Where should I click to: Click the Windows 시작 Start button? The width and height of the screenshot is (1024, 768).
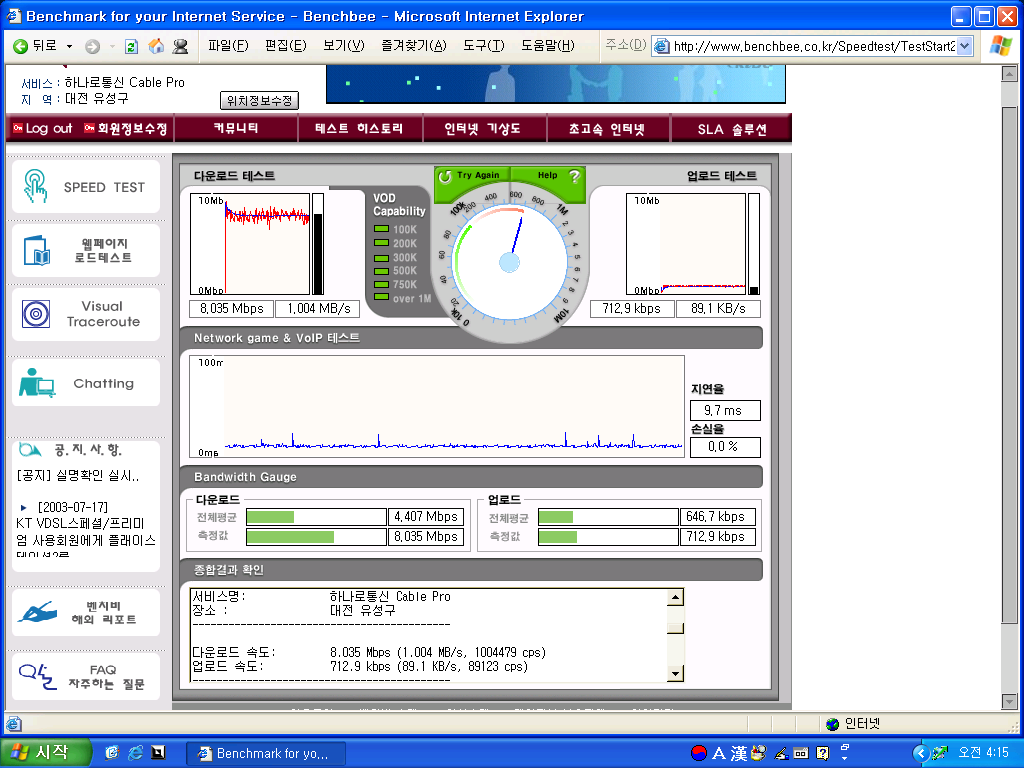tap(44, 752)
